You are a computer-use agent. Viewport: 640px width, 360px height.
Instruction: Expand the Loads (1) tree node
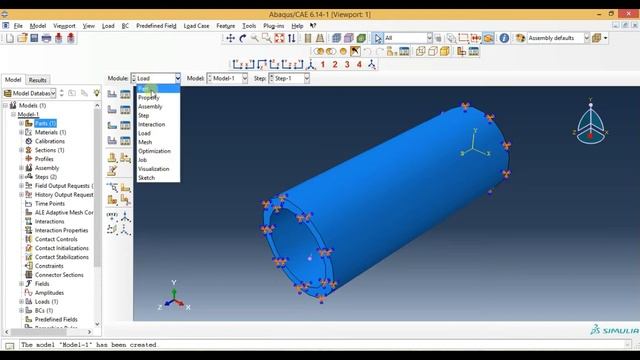tap(21, 302)
